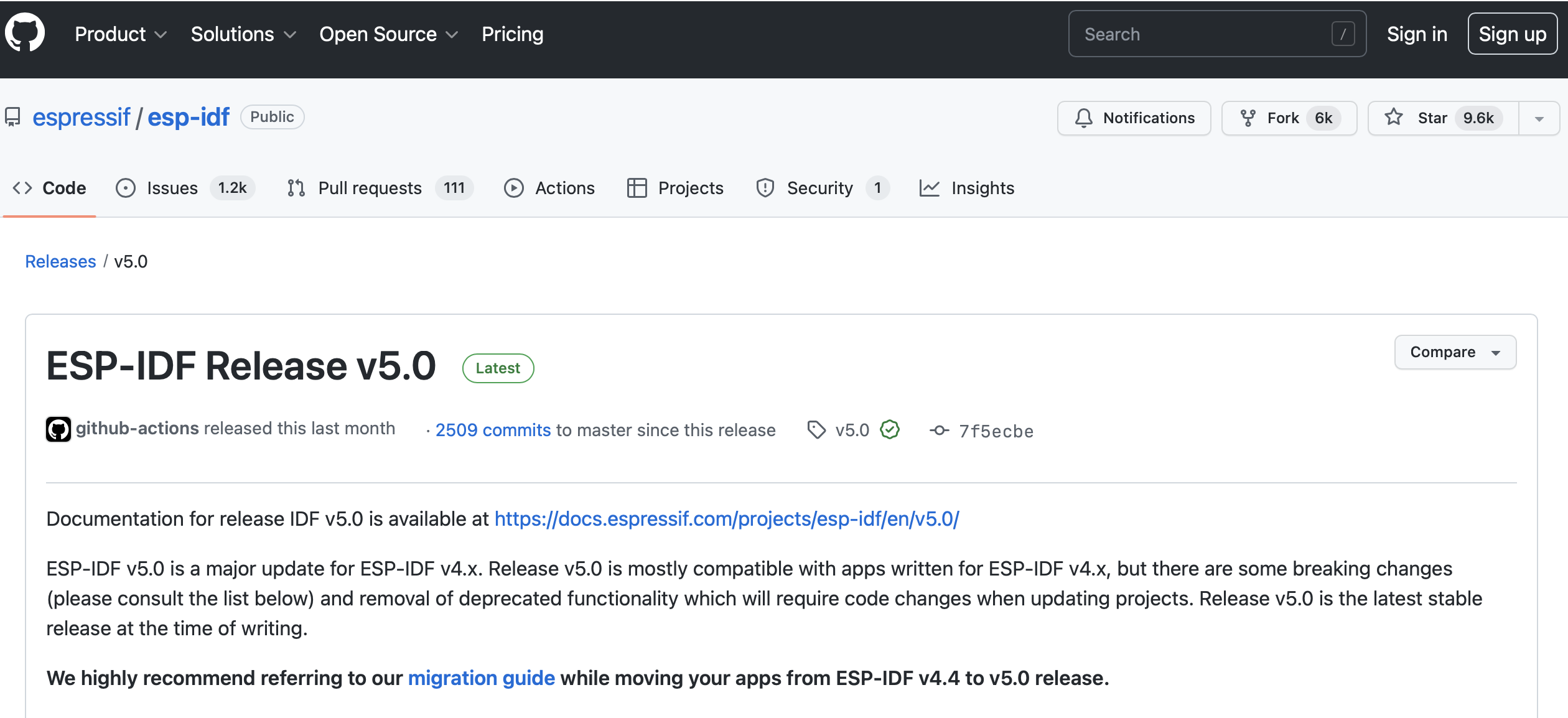Click the GitHub home logo icon
1568x718 pixels.
[25, 33]
